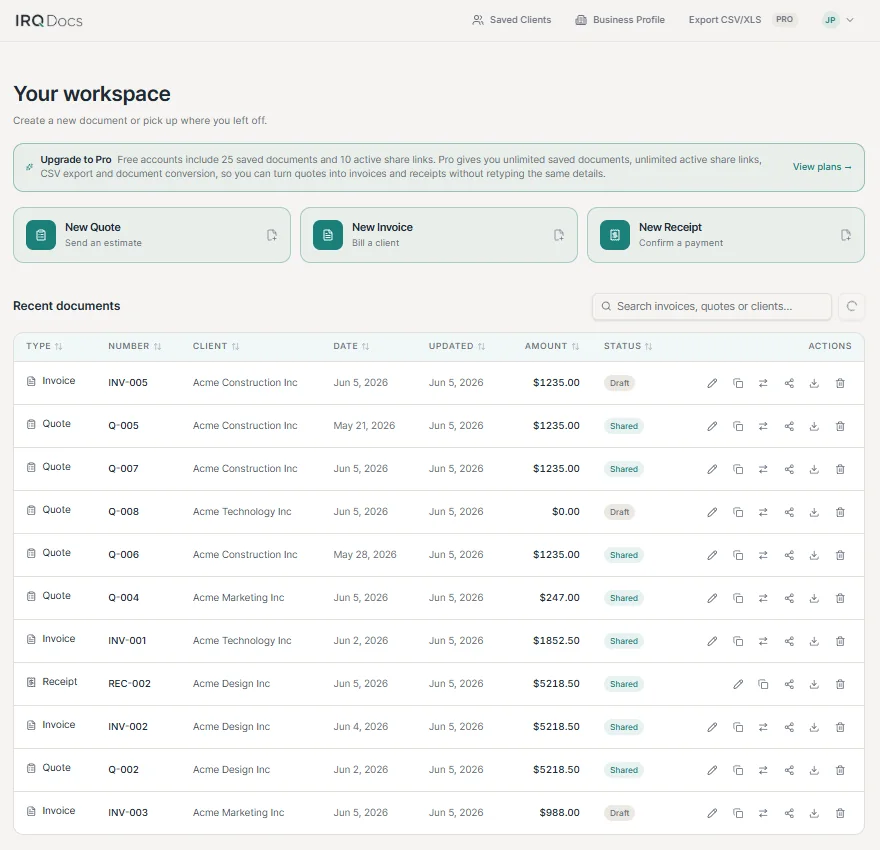The image size is (880, 850).
Task: Sort documents by Updated column
Action: click(x=457, y=346)
